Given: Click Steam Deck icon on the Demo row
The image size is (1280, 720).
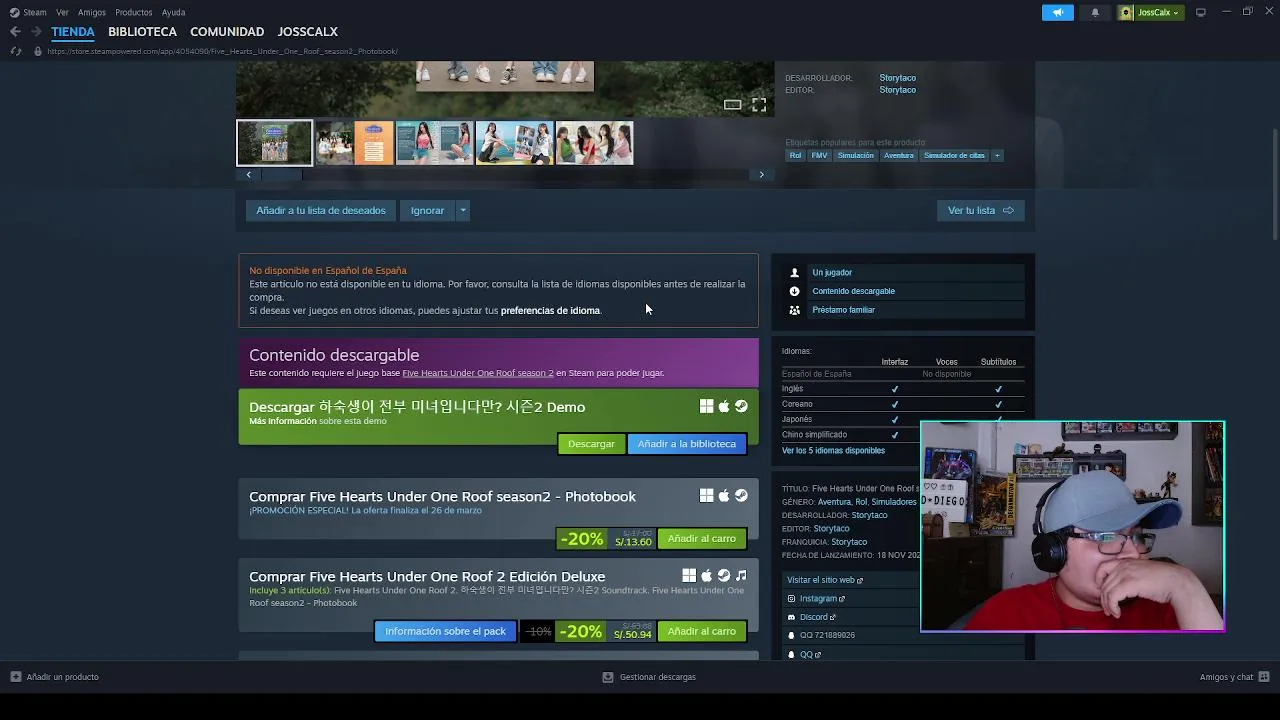Looking at the screenshot, I should tap(741, 406).
